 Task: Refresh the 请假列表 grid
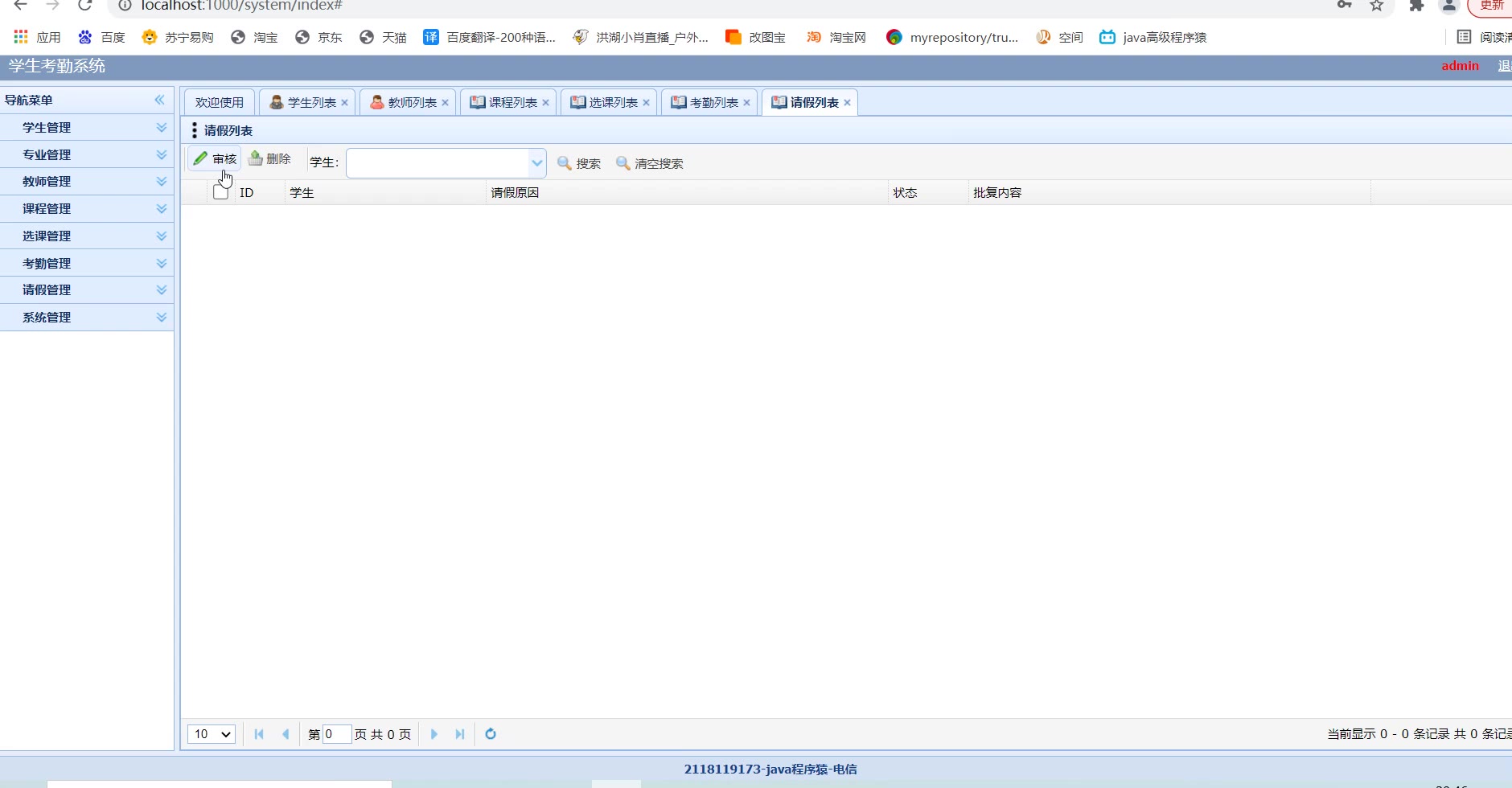point(491,734)
